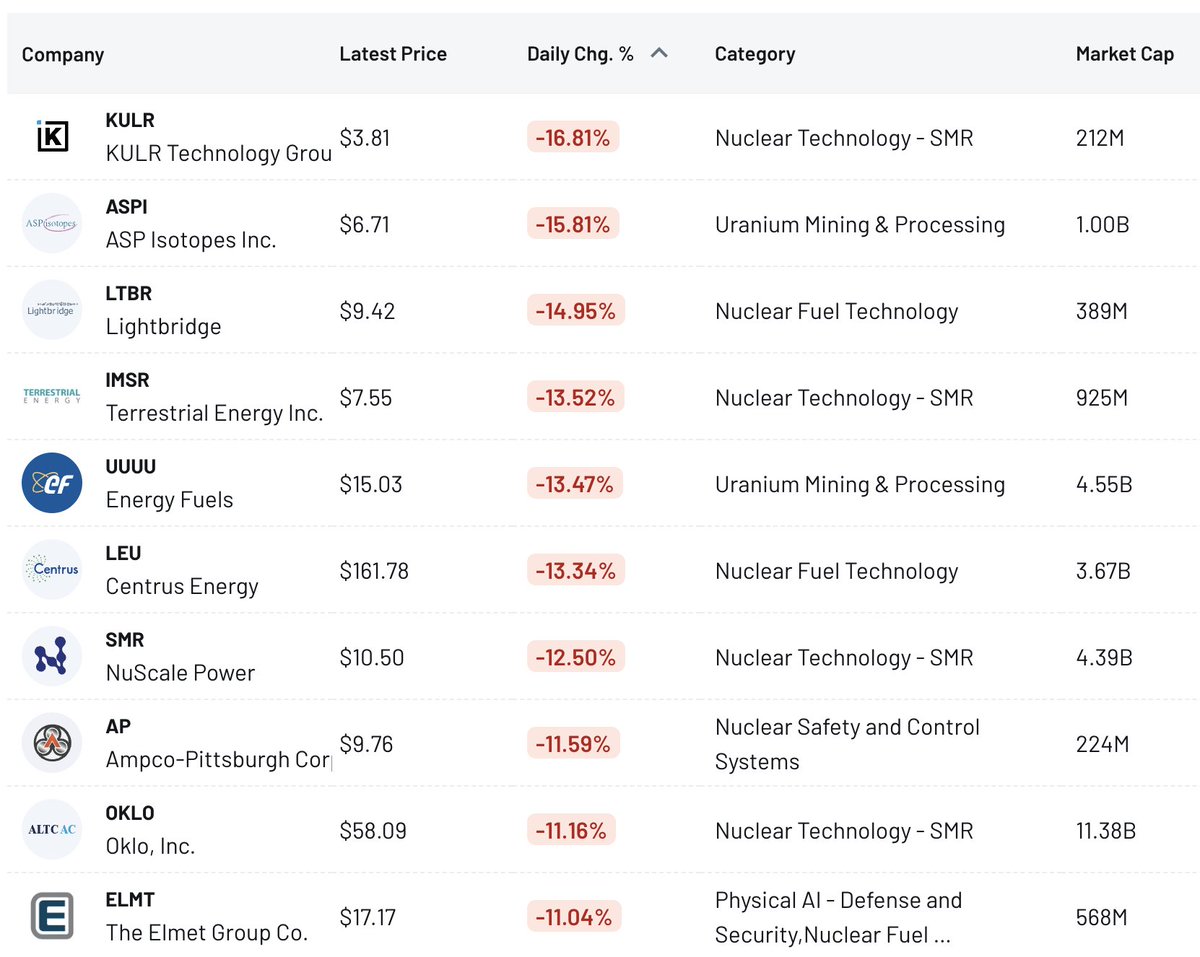Image resolution: width=1200 pixels, height=957 pixels.
Task: Click the Oklo ALTC AC logo
Action: tap(51, 830)
